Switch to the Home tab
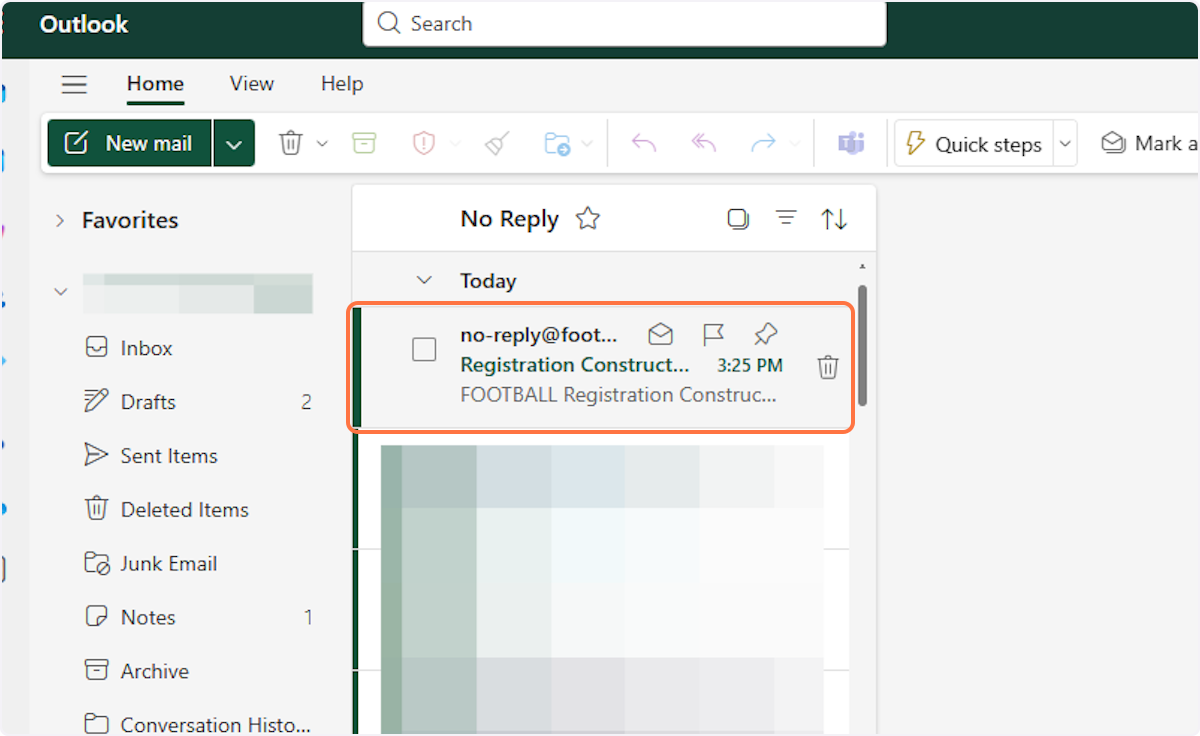 155,84
